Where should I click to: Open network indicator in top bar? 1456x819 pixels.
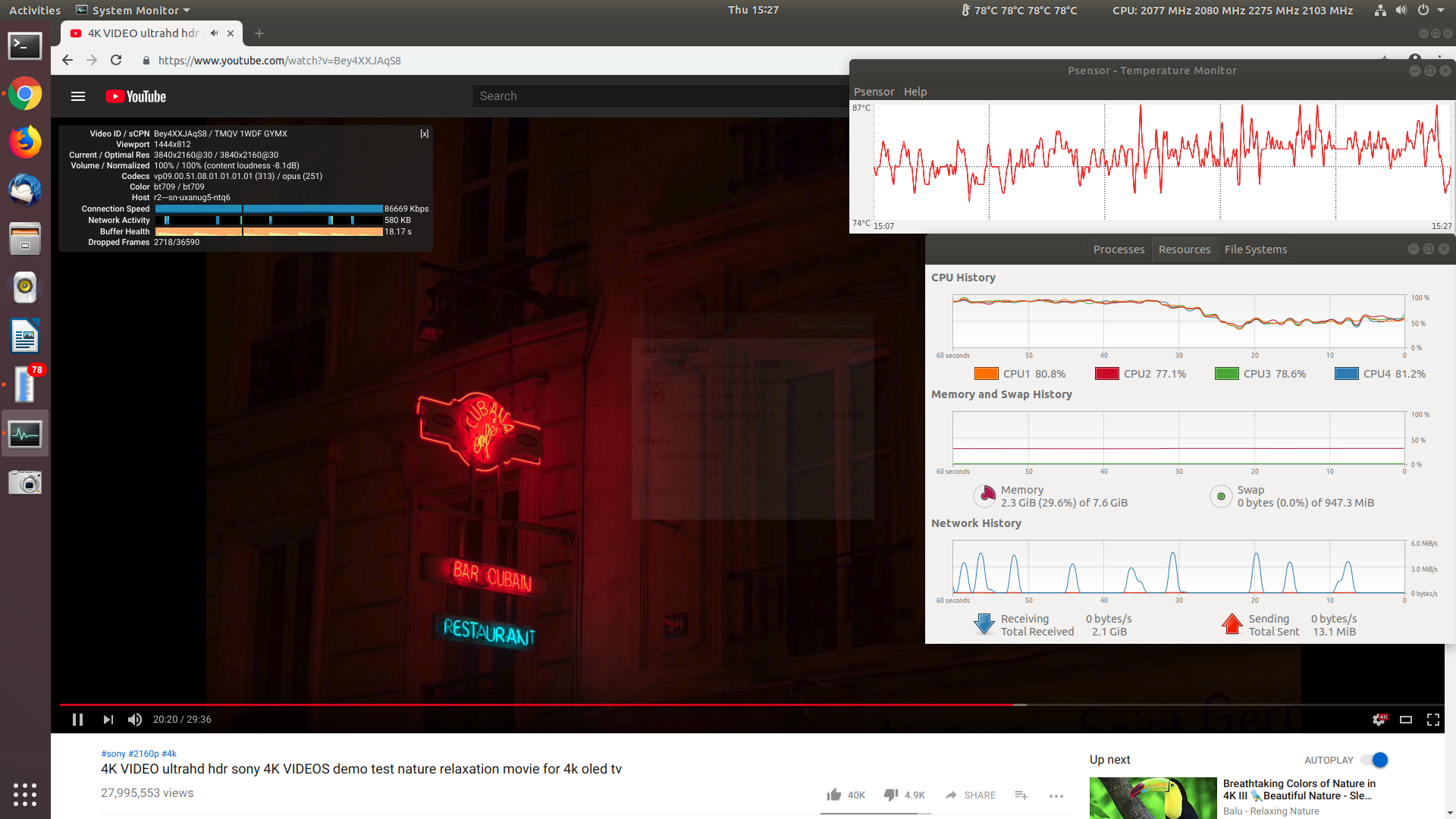(x=1380, y=10)
